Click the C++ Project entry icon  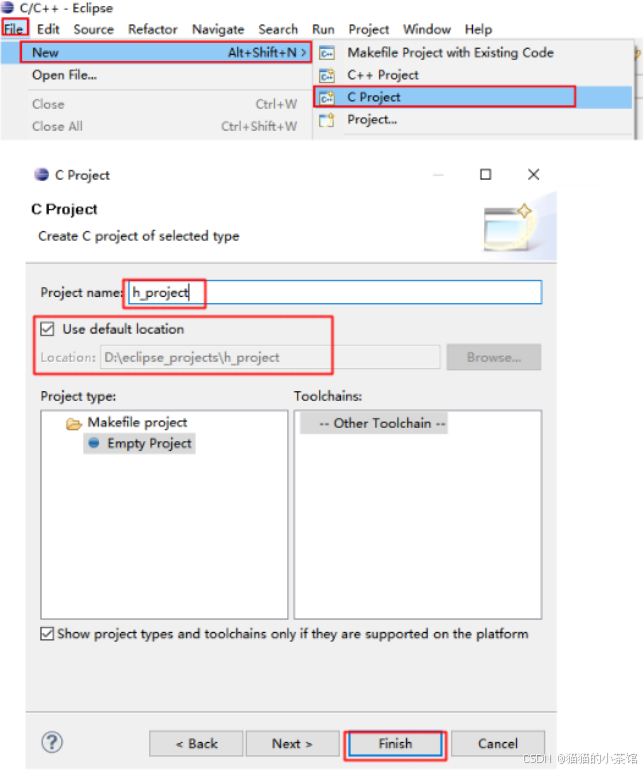tap(327, 75)
